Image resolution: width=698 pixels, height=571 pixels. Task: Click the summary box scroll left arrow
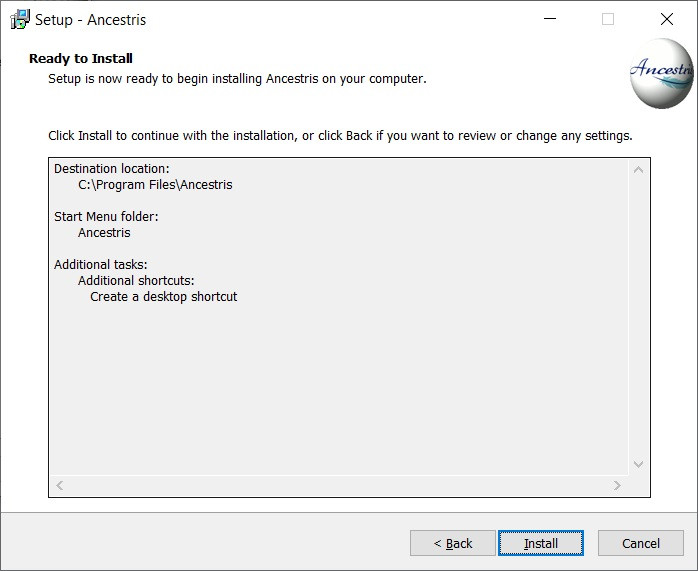(x=60, y=485)
